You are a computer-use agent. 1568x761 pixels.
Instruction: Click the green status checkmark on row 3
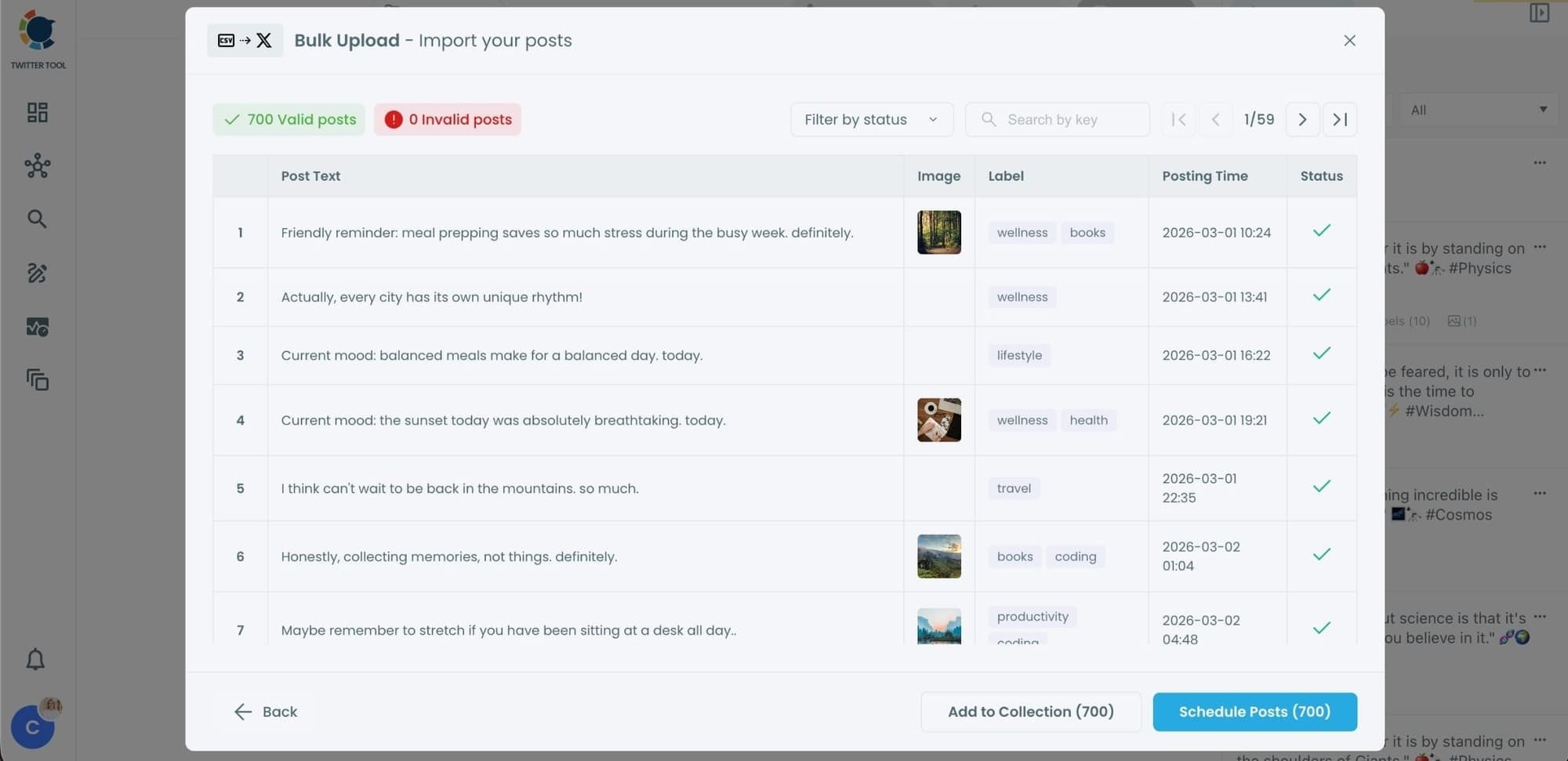[1322, 353]
